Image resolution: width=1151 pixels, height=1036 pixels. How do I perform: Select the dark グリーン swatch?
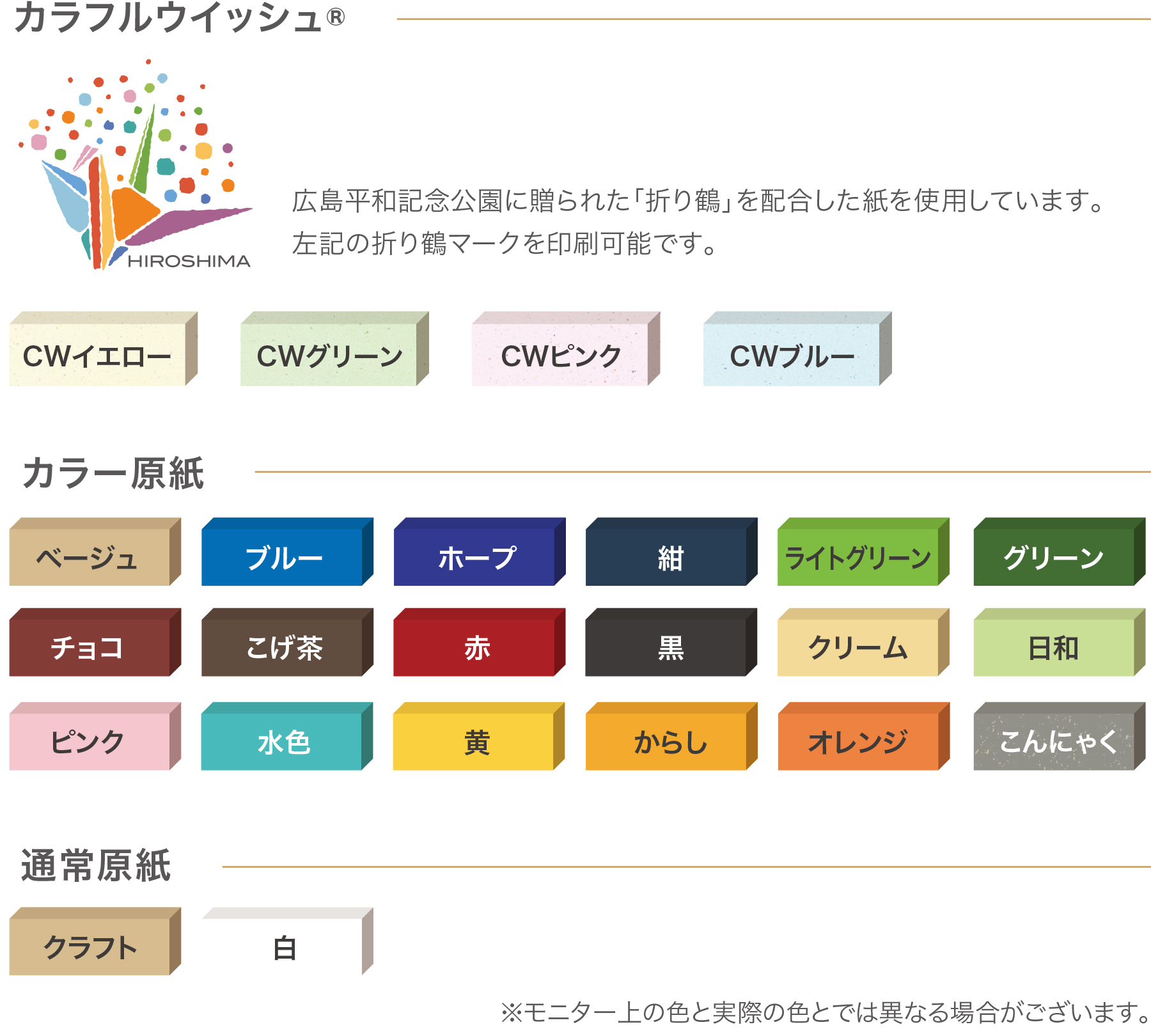(x=1060, y=552)
